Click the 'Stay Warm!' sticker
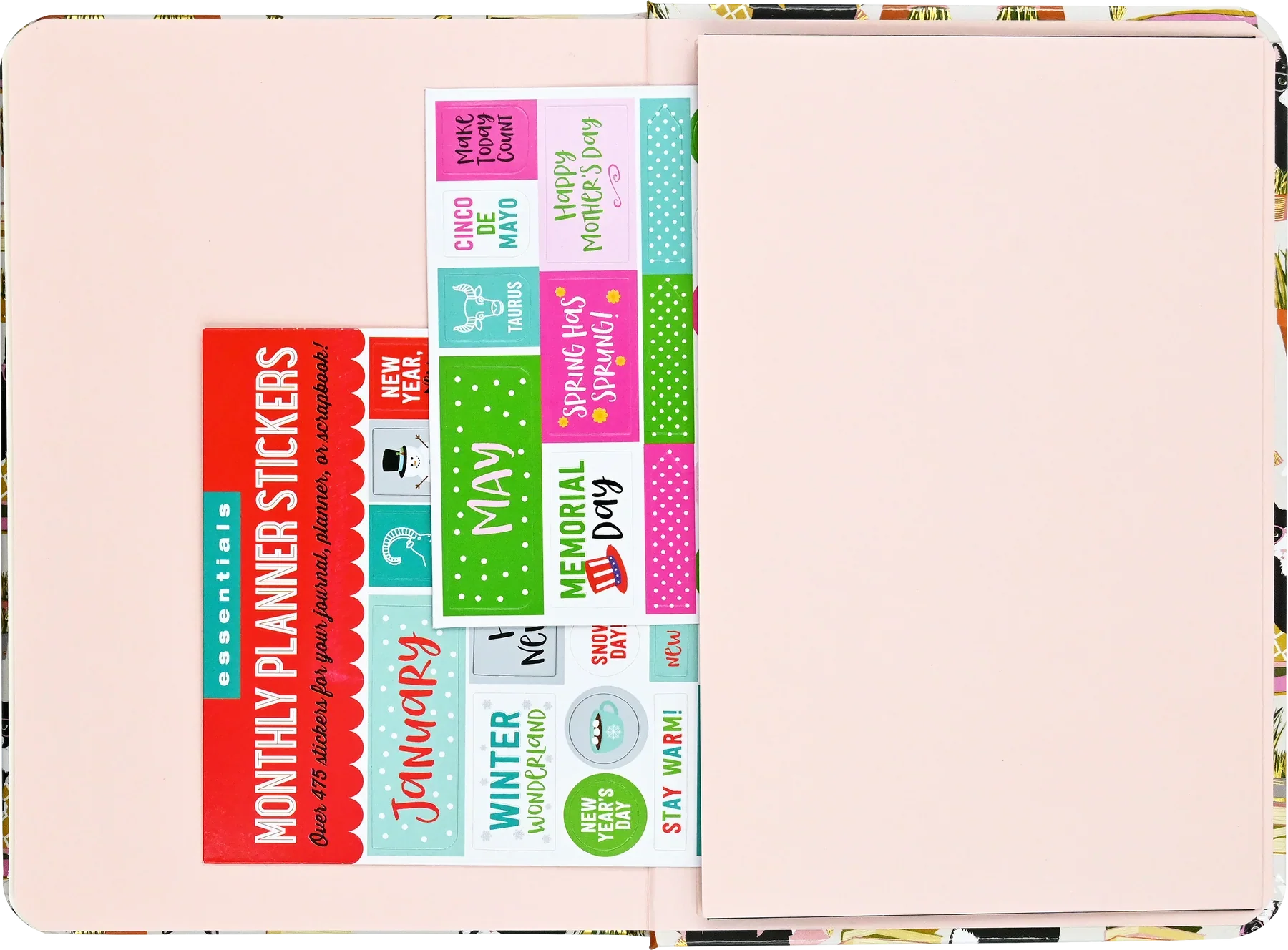1288x950 pixels. pyautogui.click(x=671, y=771)
